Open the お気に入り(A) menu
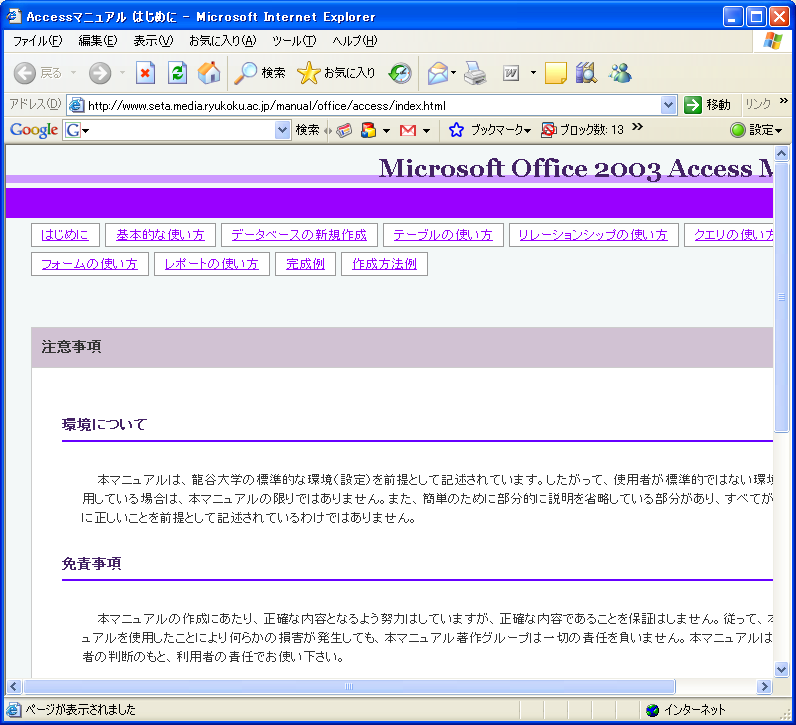 [222, 41]
